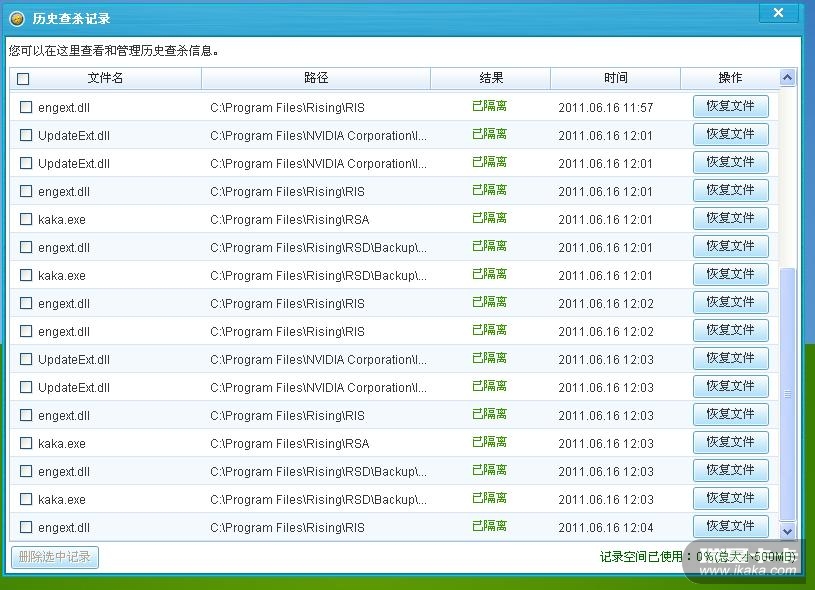815x590 pixels.
Task: Restore file engext.dll from 12:04
Action: pos(730,527)
